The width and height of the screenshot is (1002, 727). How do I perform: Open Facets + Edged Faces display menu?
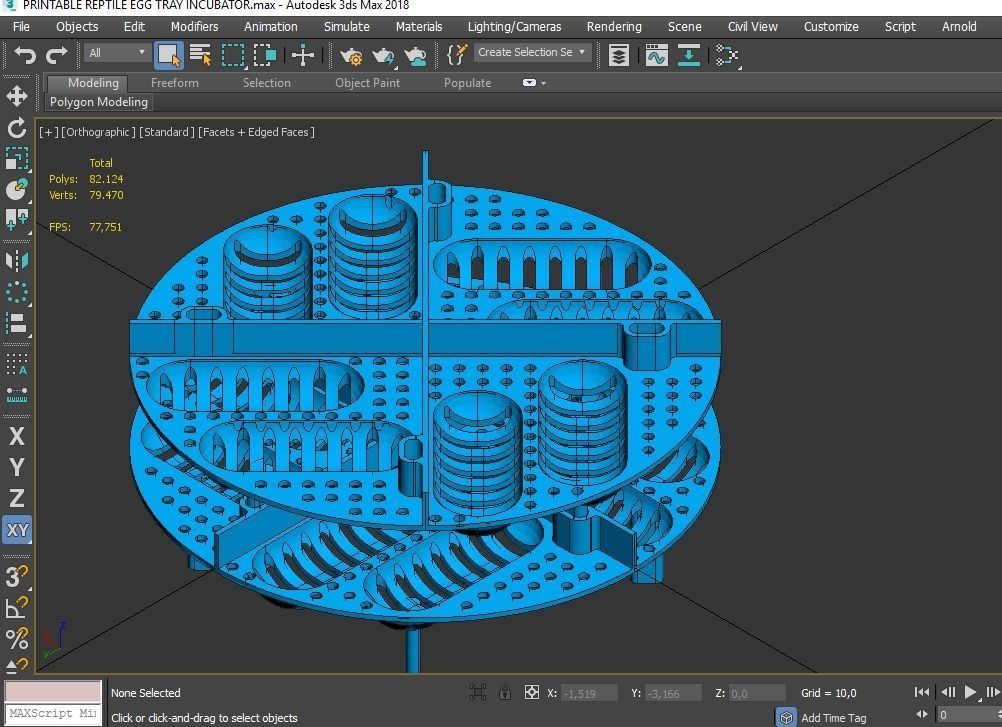coord(256,132)
